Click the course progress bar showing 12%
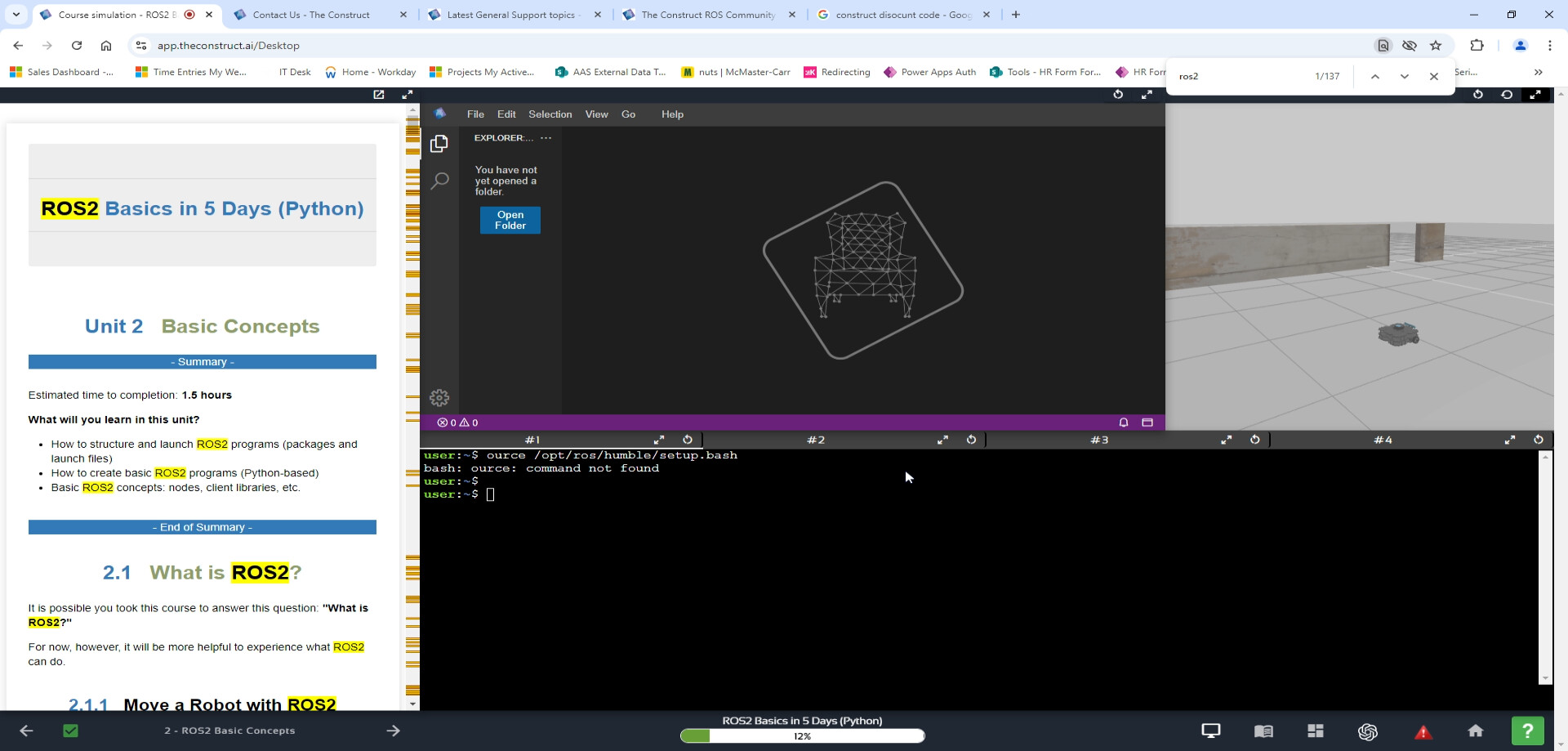The width and height of the screenshot is (1568, 751). coord(802,736)
